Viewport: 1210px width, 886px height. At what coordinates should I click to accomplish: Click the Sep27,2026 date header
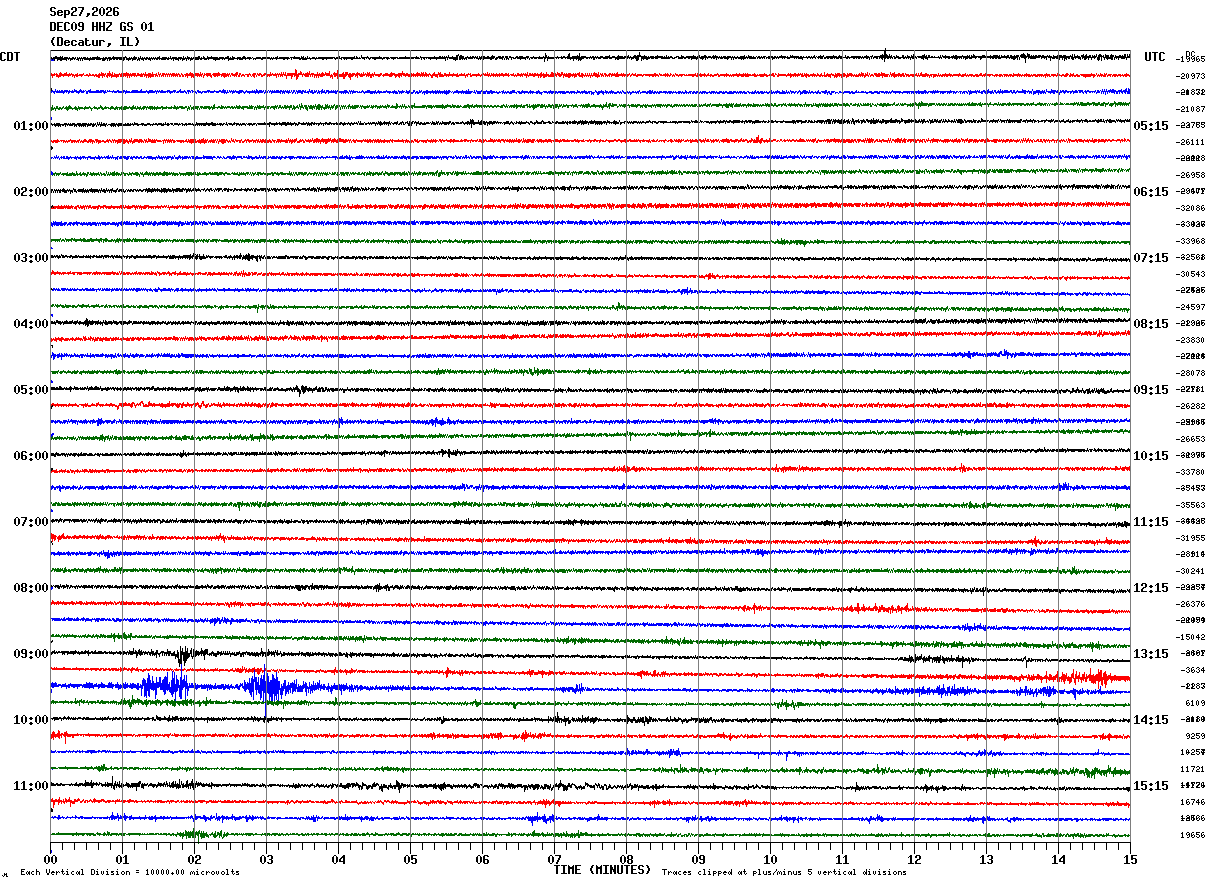click(x=85, y=12)
